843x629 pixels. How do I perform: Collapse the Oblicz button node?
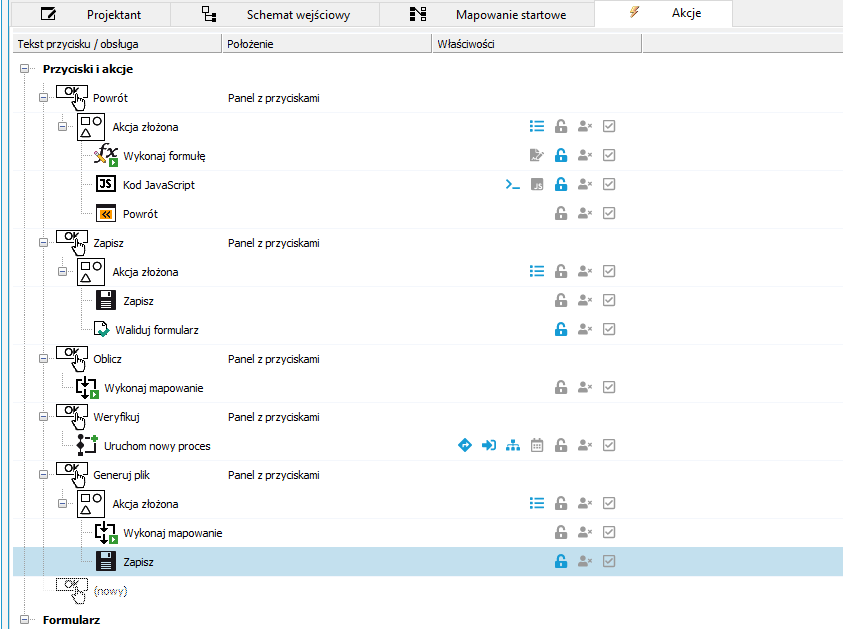tap(44, 359)
